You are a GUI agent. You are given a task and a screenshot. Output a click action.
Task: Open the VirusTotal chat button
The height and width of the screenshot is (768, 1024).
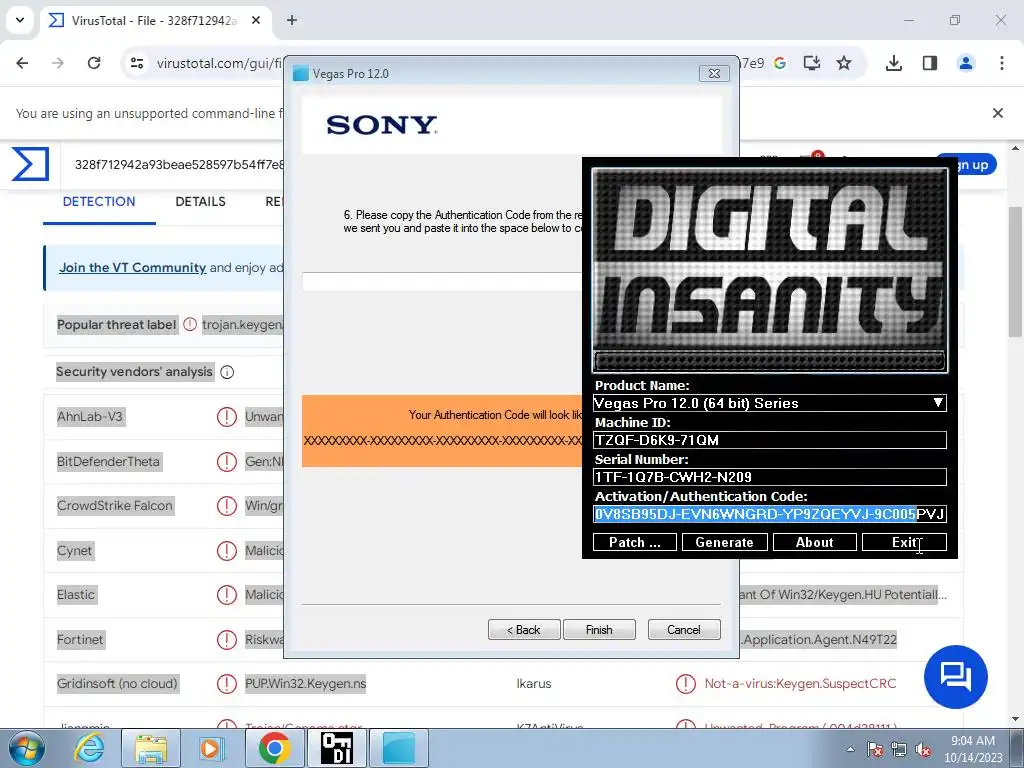tap(956, 677)
